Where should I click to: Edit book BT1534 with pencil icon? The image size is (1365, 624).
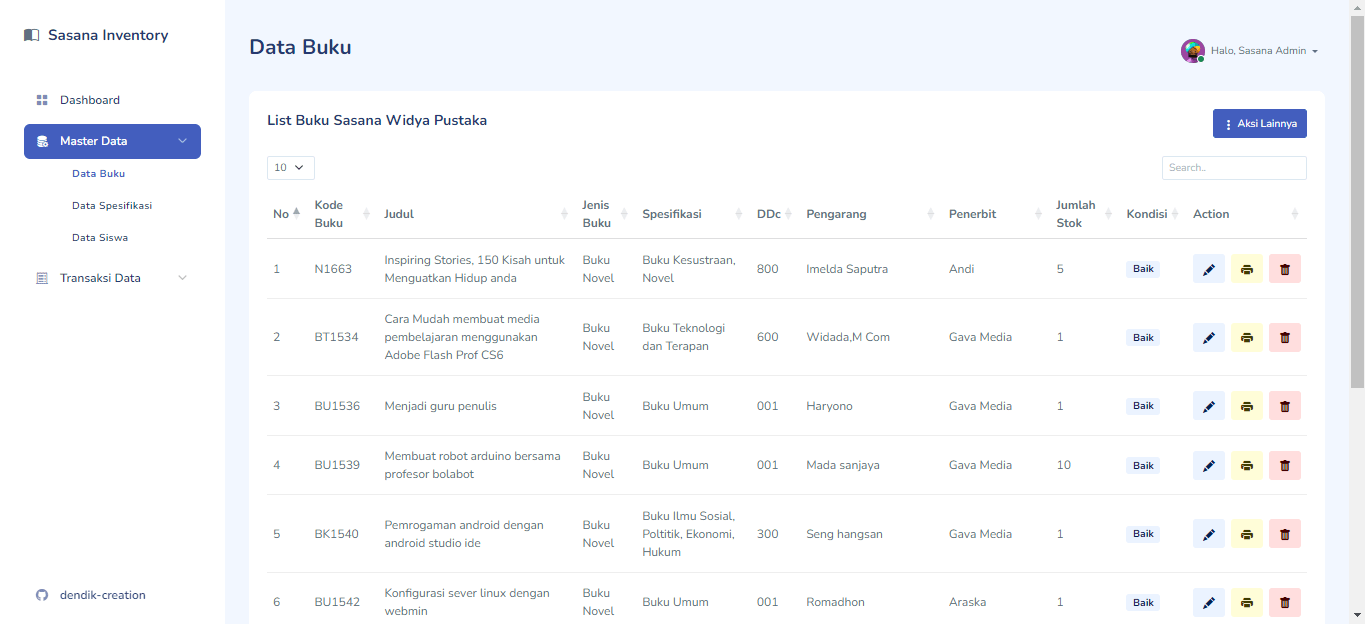(x=1209, y=337)
